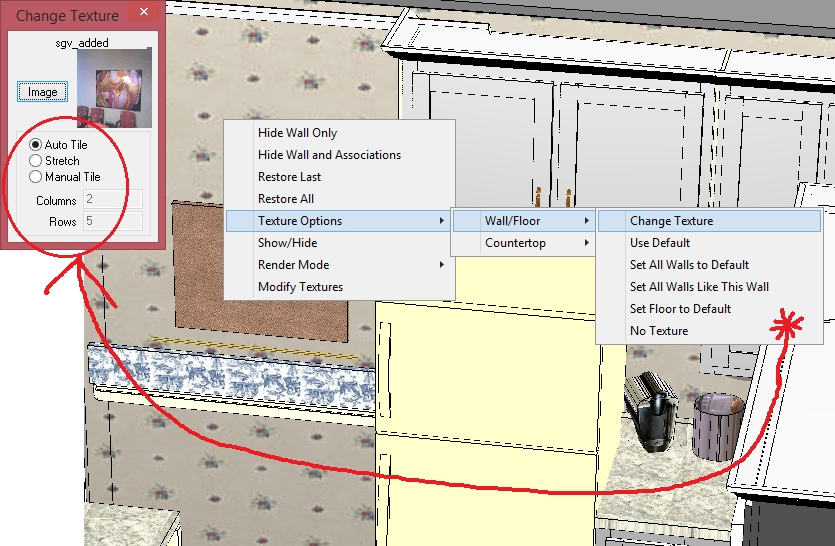Choose No Texture option
The image size is (835, 546).
(659, 331)
